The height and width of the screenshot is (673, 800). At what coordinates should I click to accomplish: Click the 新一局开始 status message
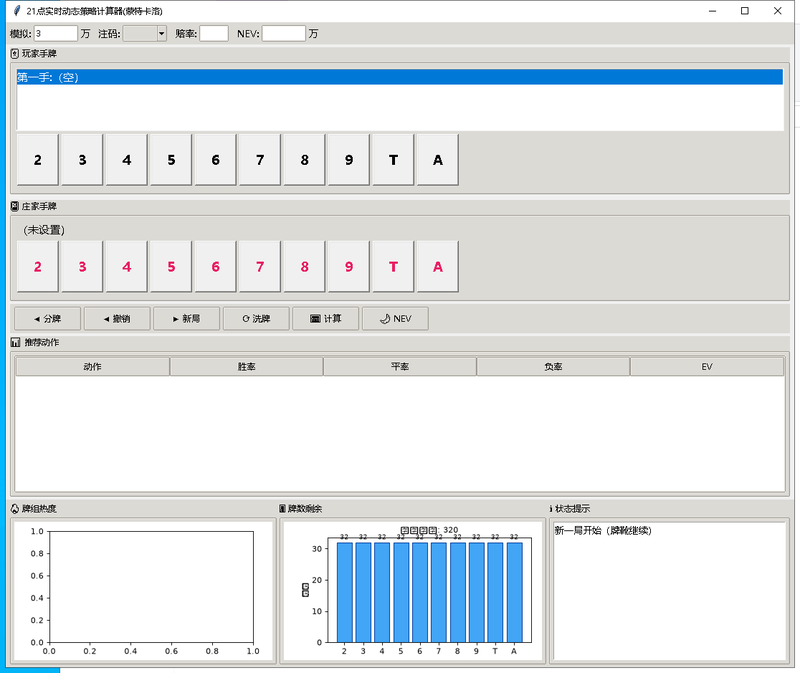603,531
